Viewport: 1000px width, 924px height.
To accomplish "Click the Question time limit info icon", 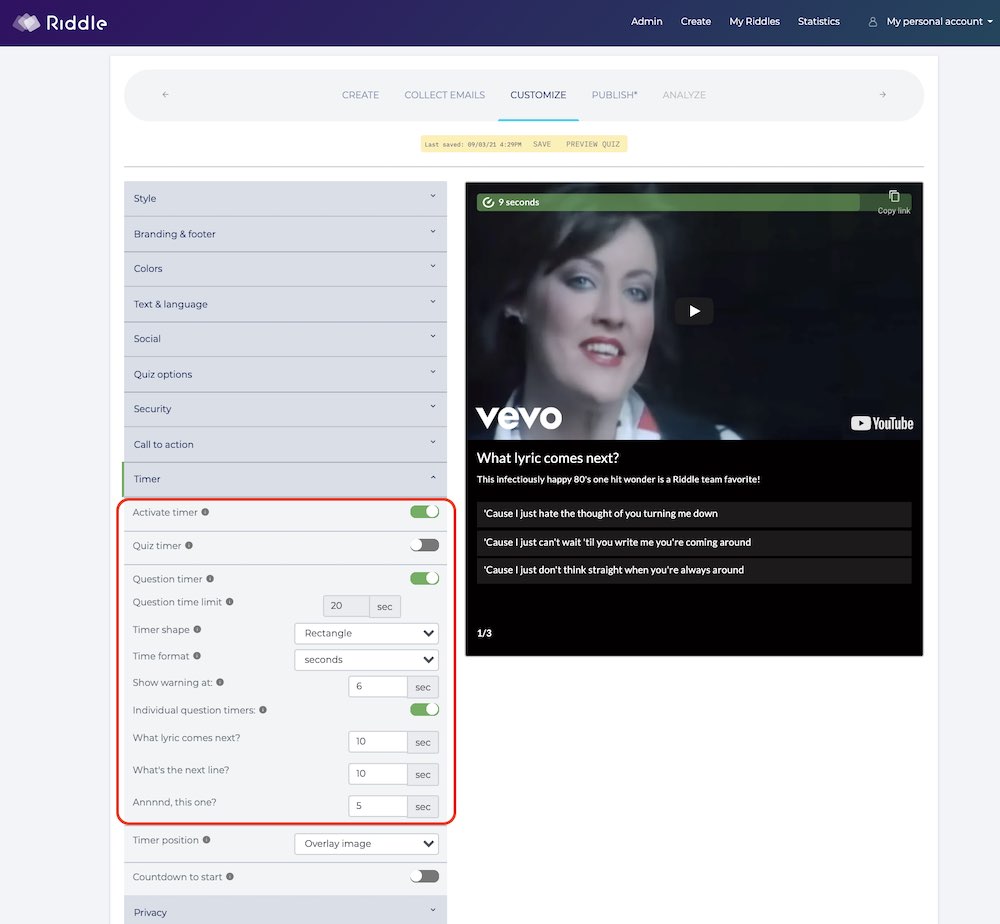I will pos(230,601).
